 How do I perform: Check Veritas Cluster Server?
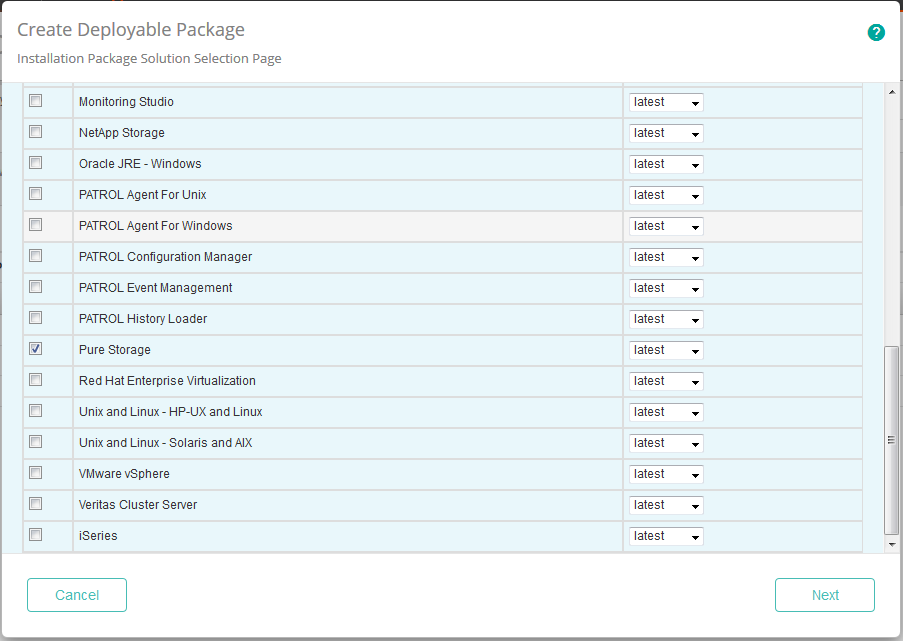pos(35,504)
